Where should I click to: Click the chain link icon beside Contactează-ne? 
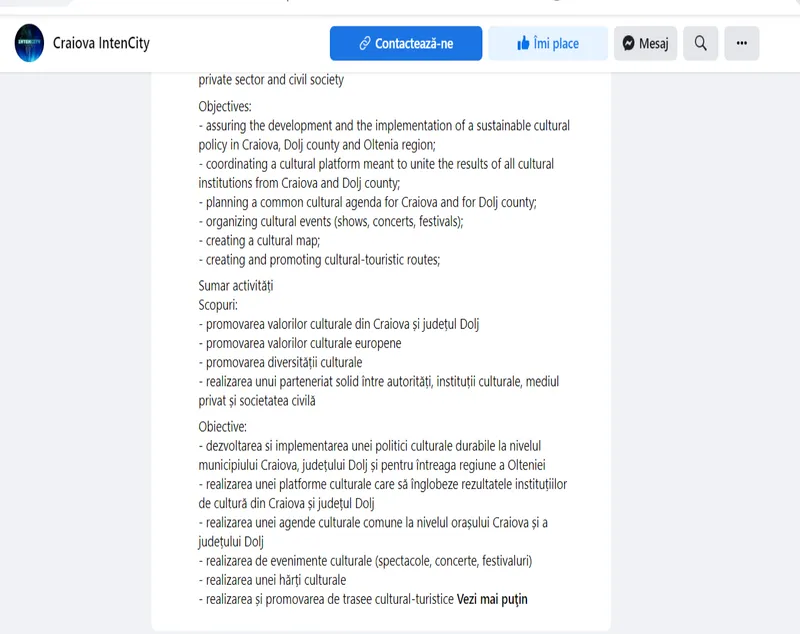coord(365,44)
